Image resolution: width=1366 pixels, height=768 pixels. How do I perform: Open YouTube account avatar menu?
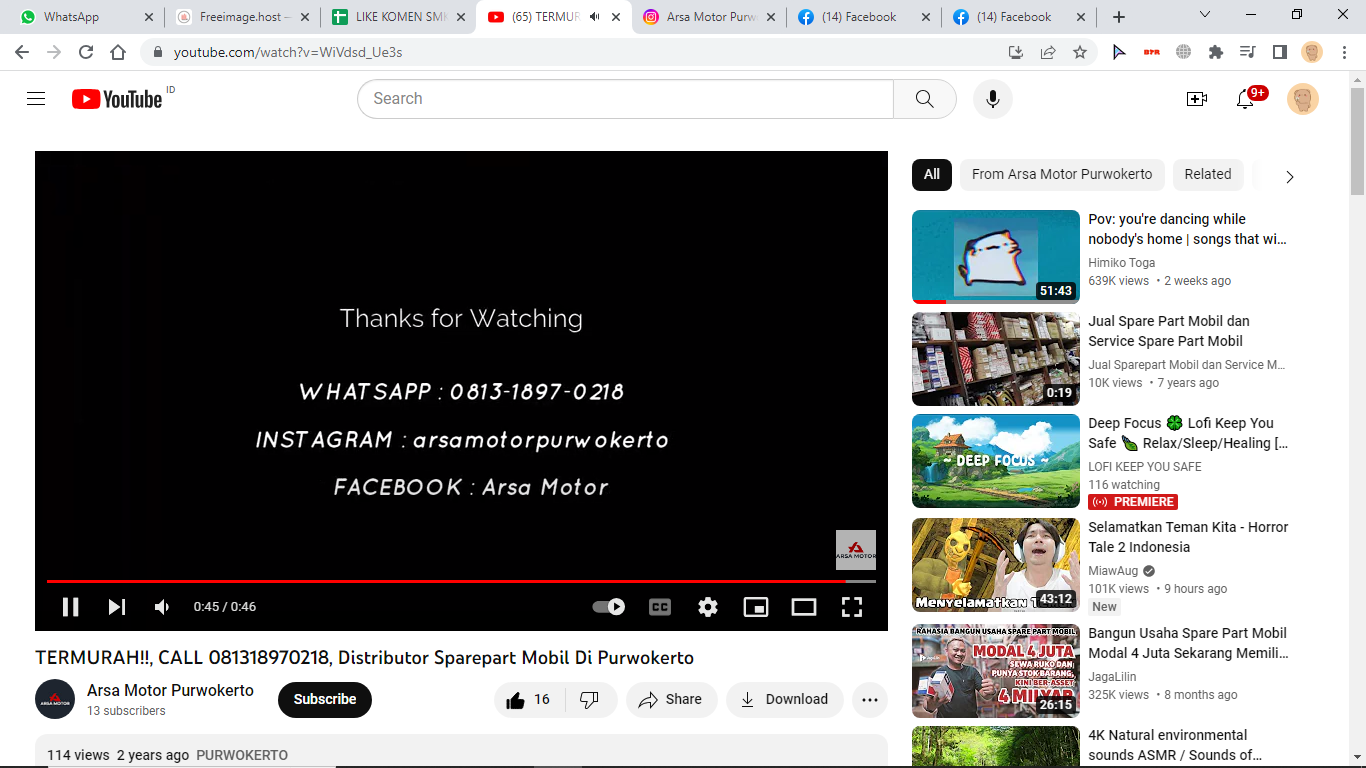pyautogui.click(x=1303, y=99)
